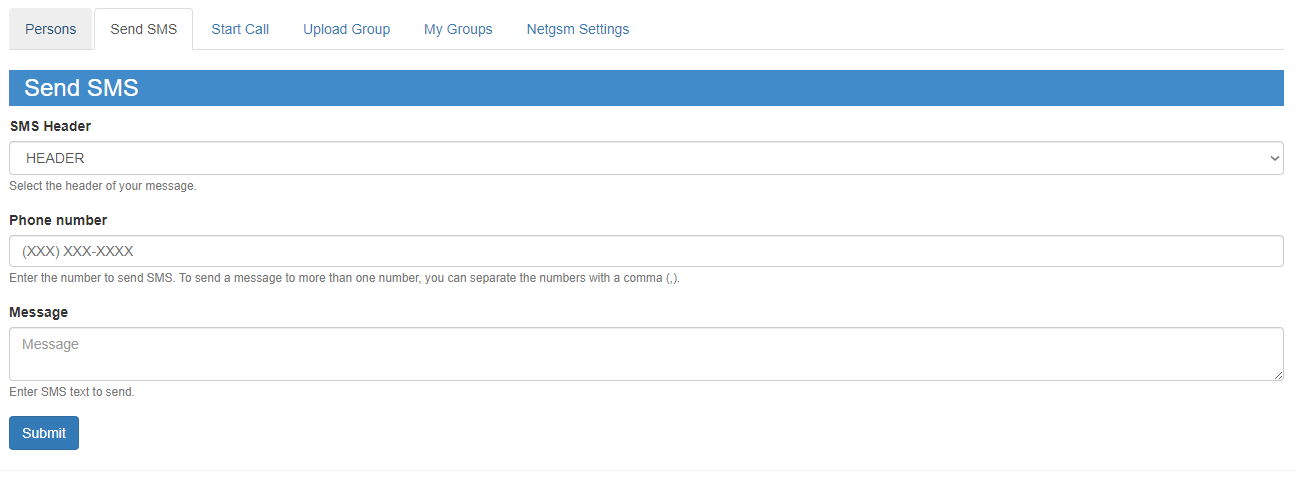Click the comma-separated numbers help text
The height and width of the screenshot is (482, 1296).
[x=344, y=278]
